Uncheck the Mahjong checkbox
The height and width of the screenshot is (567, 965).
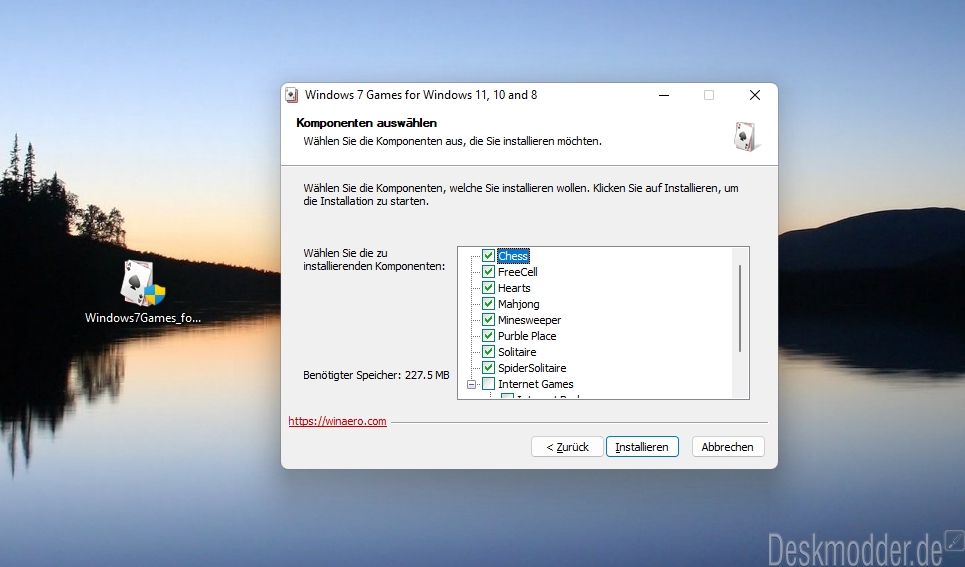488,304
